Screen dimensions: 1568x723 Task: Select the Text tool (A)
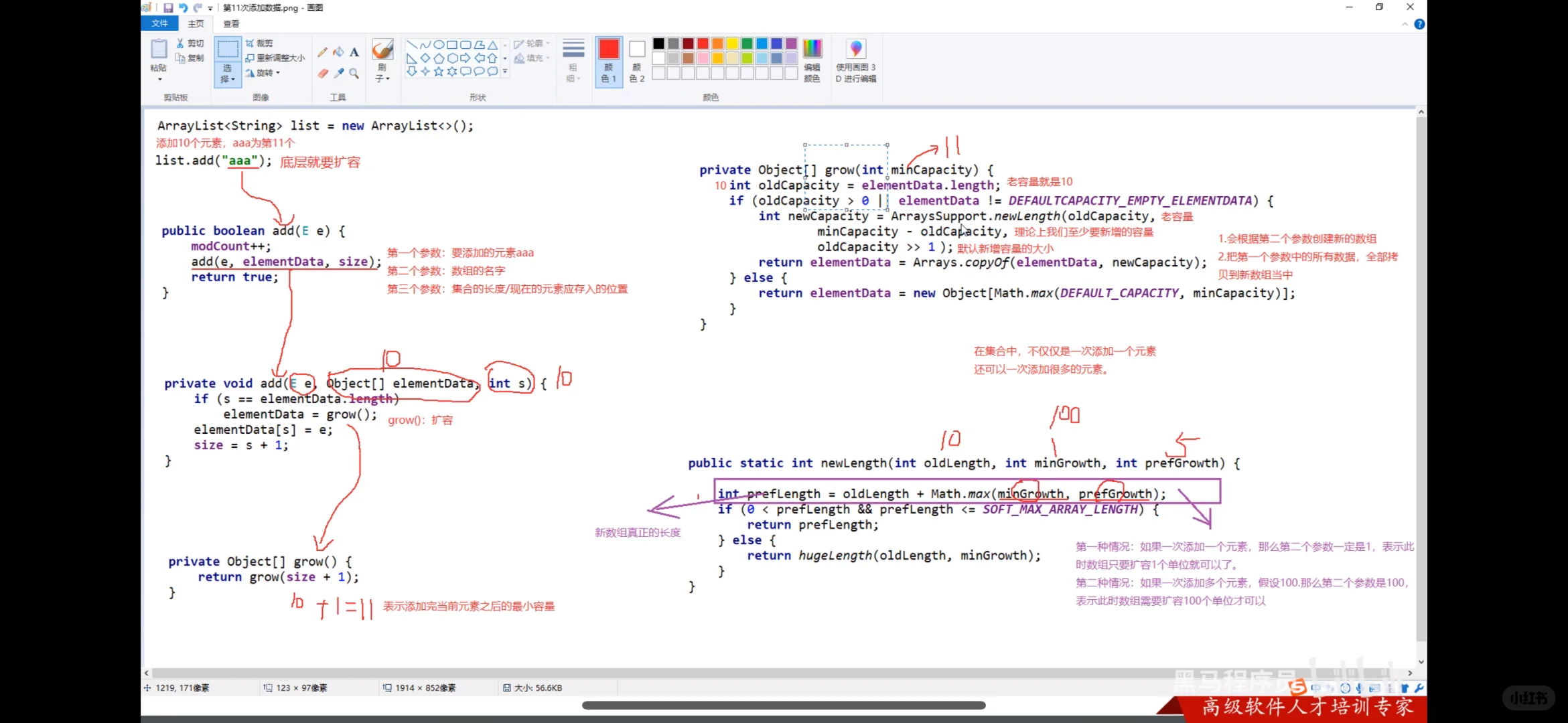[354, 52]
